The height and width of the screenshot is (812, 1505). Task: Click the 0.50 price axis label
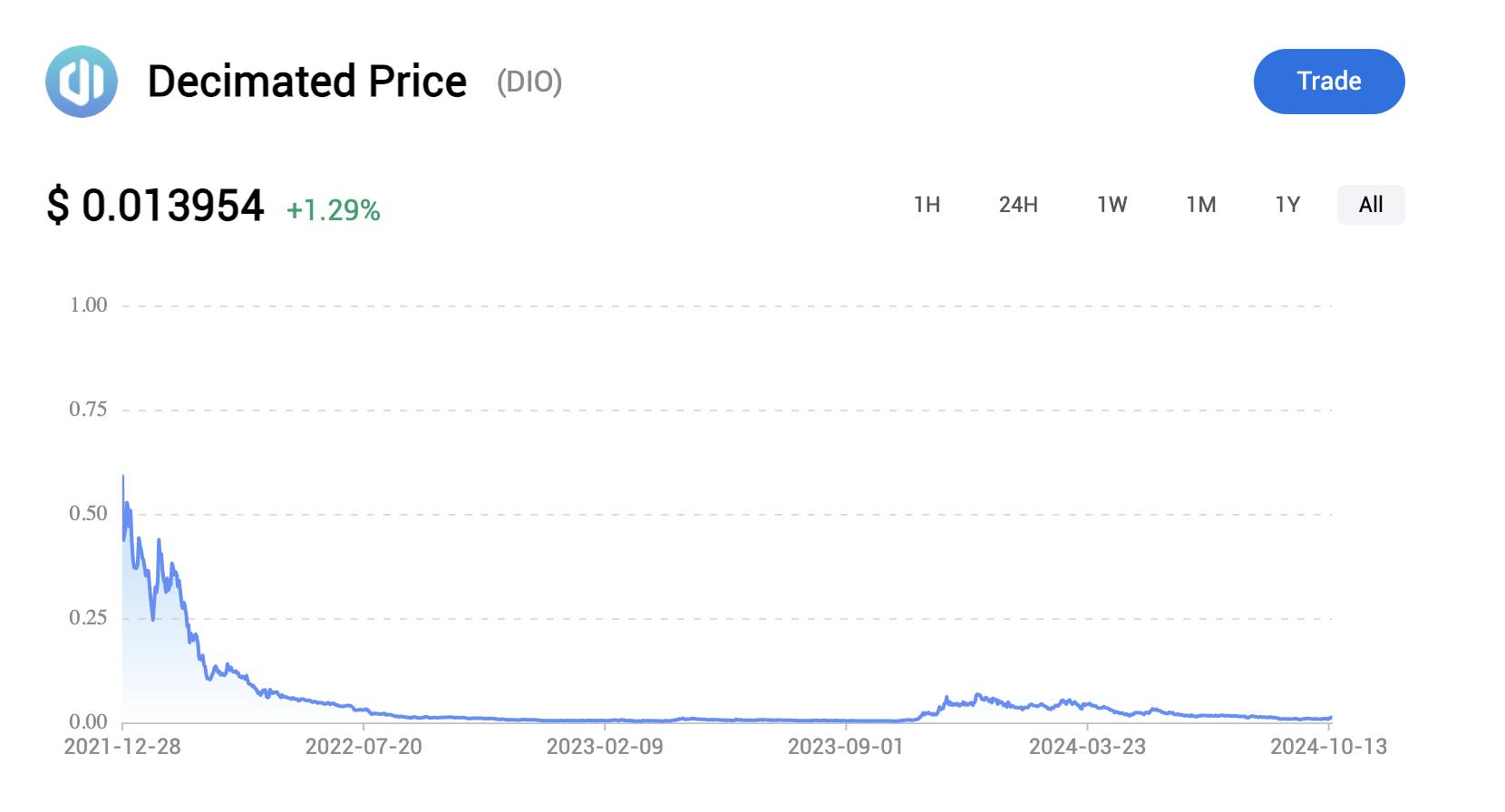[88, 514]
